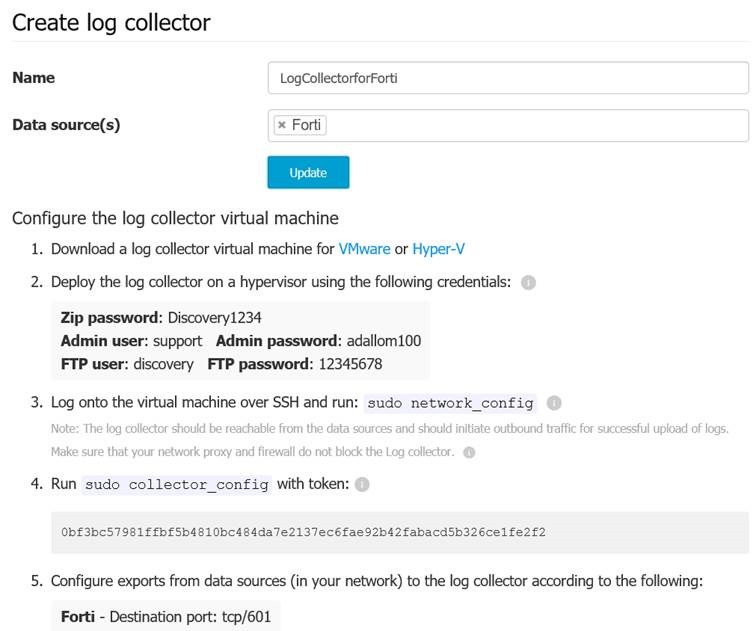Click info icon beside 'with token:'

(x=362, y=484)
